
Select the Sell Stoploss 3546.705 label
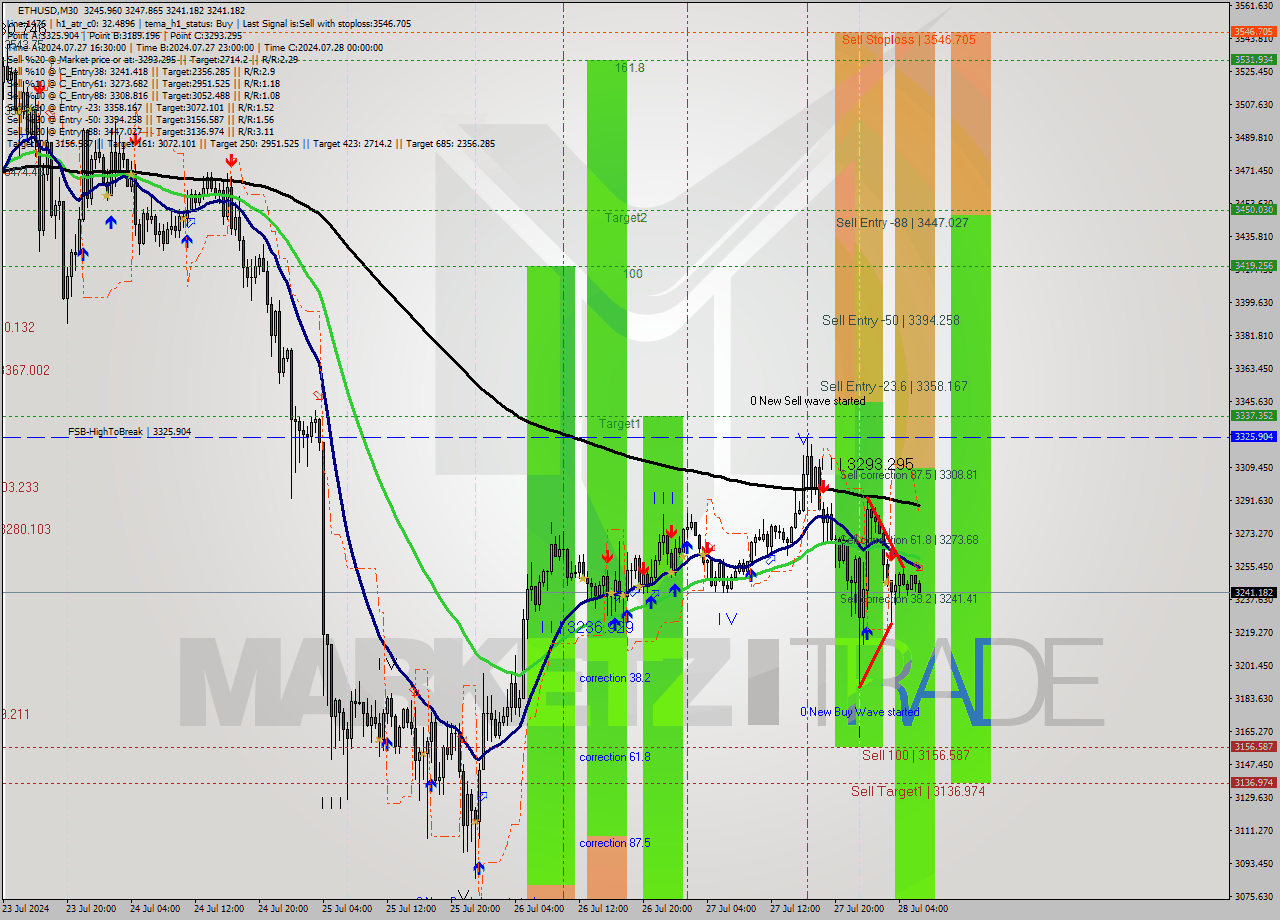(x=908, y=40)
